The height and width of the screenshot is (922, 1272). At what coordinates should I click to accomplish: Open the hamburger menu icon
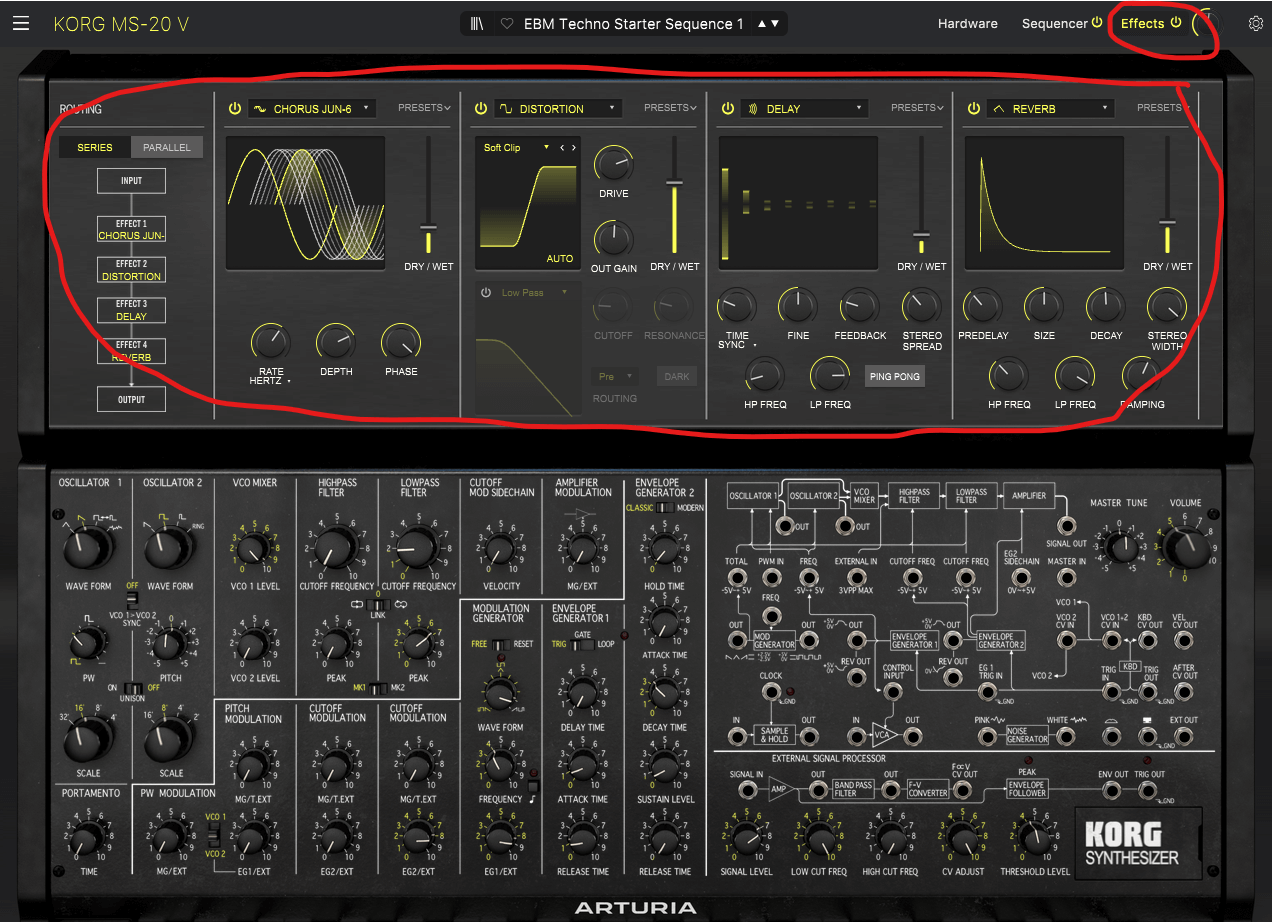pyautogui.click(x=21, y=23)
